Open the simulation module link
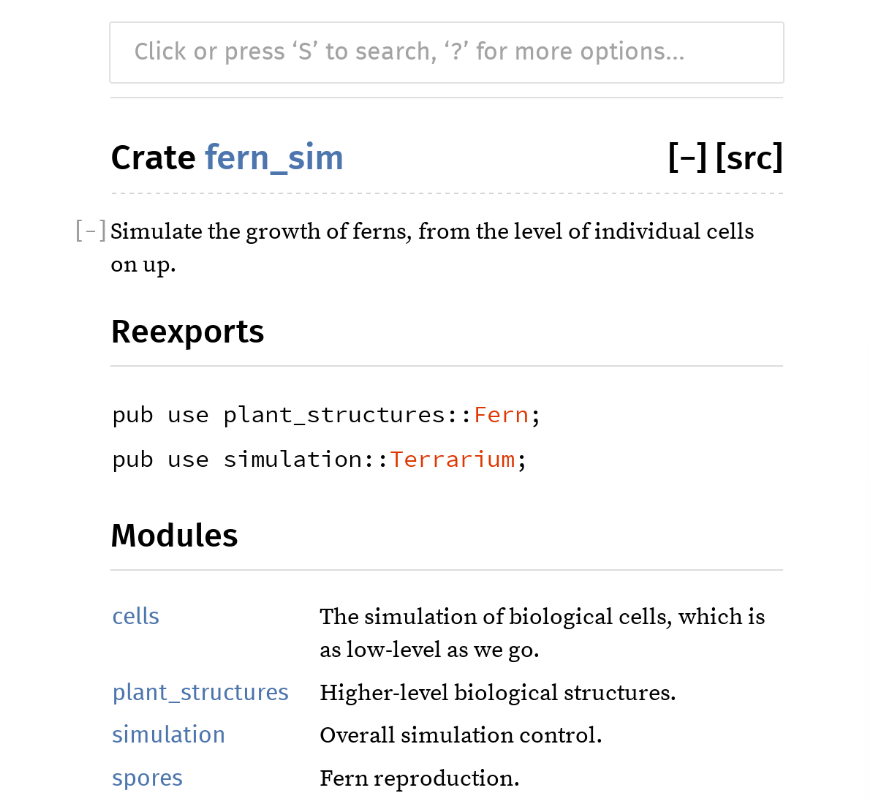The width and height of the screenshot is (870, 799). (169, 735)
